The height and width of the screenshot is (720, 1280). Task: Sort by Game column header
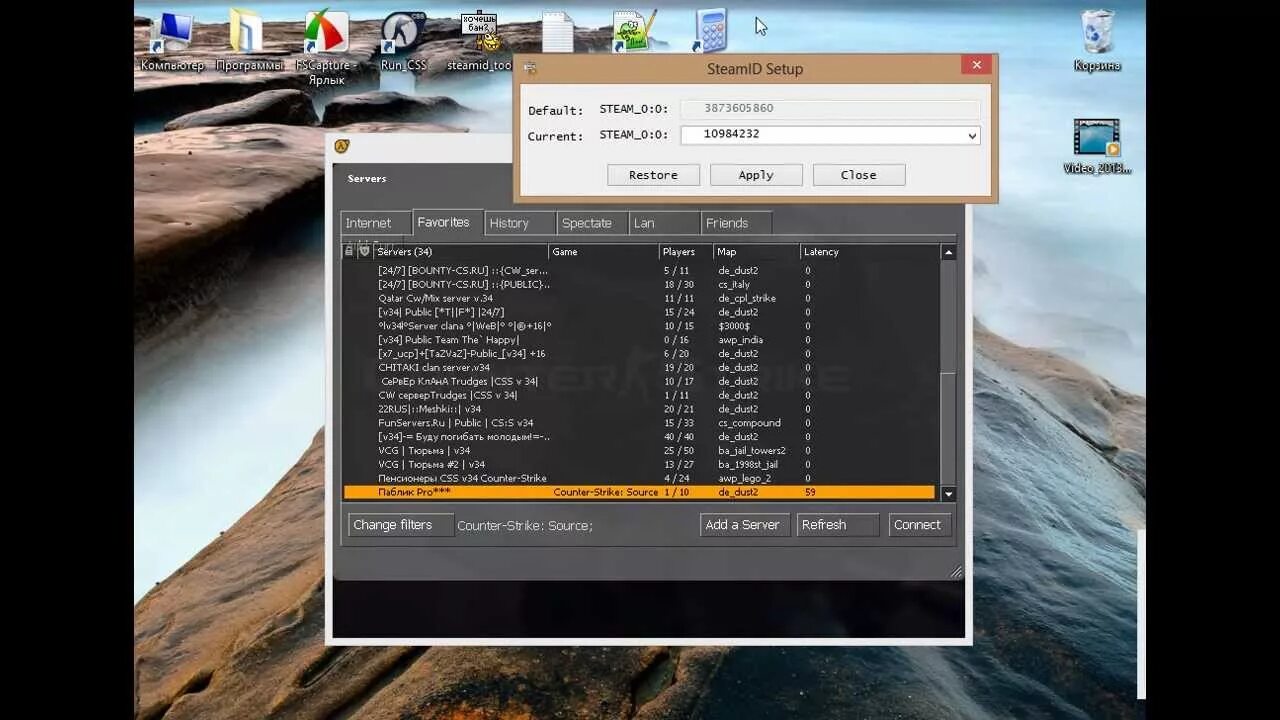click(603, 252)
